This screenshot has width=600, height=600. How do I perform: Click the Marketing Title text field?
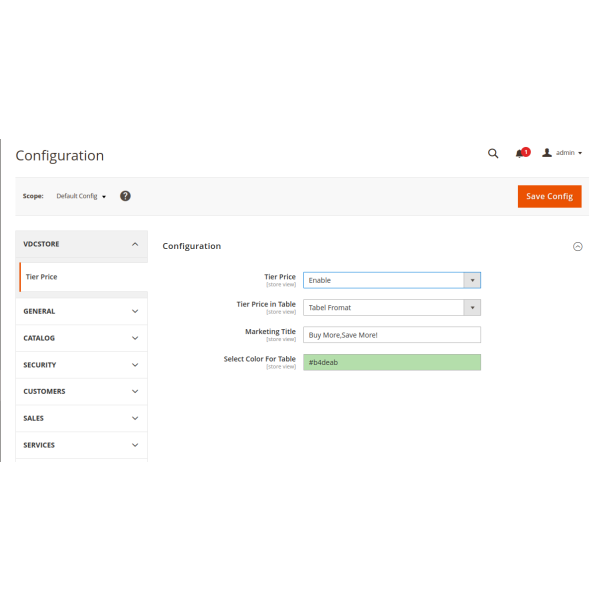point(392,335)
